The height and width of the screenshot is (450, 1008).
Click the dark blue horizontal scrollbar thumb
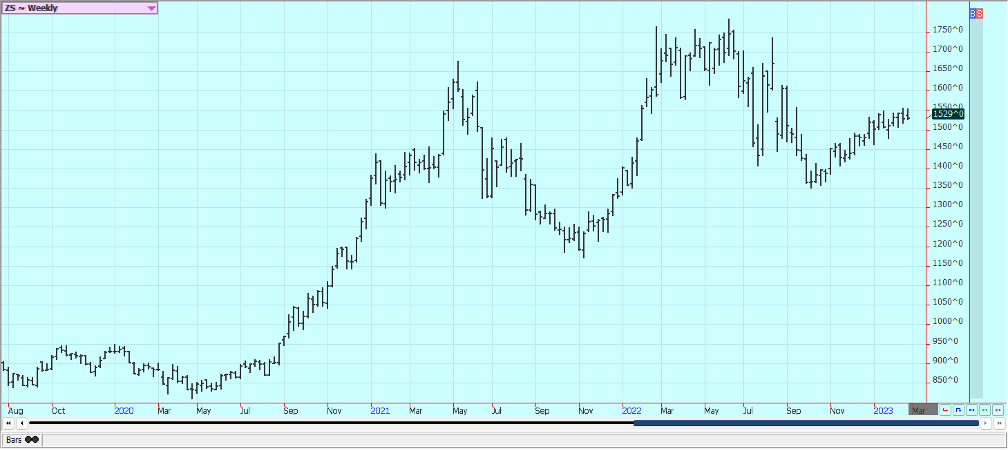click(806, 423)
